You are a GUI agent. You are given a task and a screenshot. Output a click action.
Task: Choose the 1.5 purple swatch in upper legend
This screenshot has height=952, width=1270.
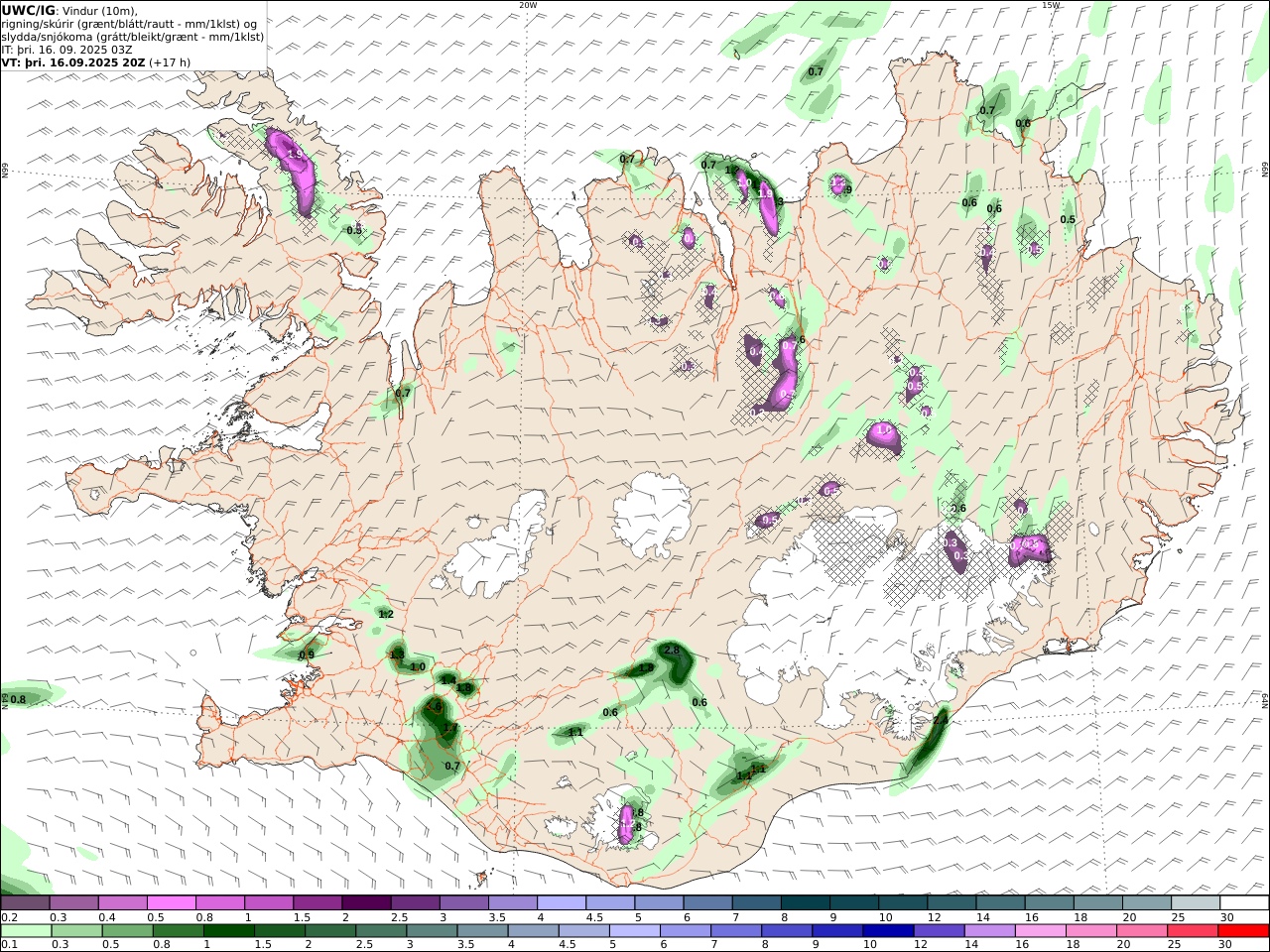317,903
